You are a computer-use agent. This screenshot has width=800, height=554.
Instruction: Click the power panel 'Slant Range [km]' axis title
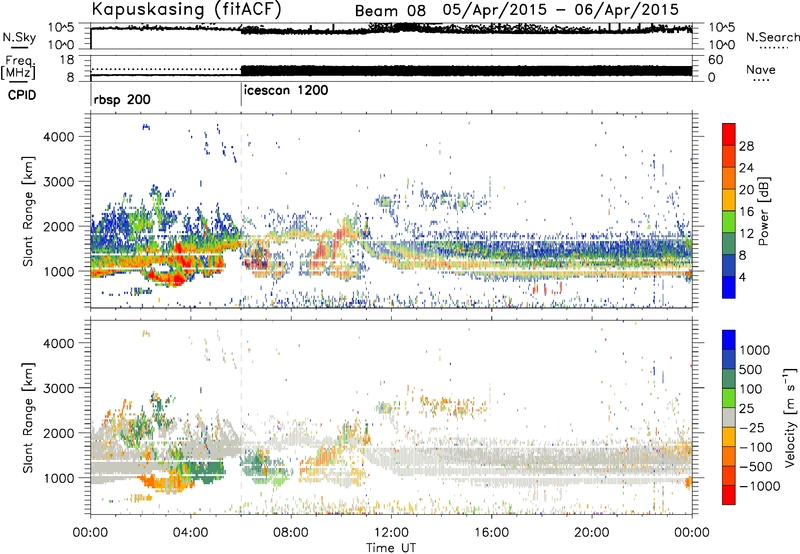28,211
